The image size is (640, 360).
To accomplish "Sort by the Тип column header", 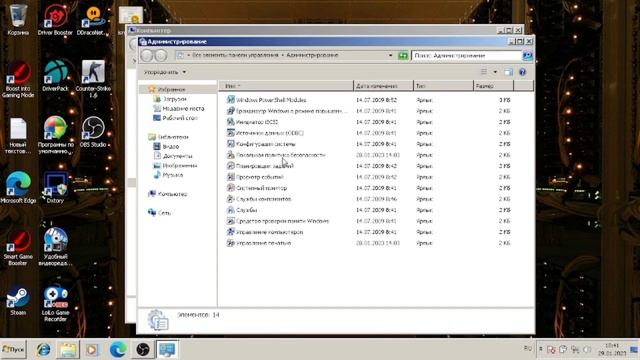I will tap(443, 86).
